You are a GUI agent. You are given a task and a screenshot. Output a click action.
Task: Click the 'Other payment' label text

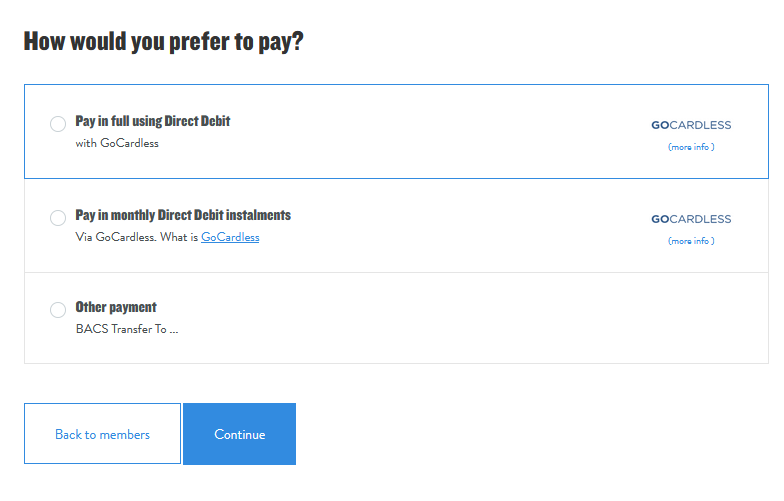point(116,307)
